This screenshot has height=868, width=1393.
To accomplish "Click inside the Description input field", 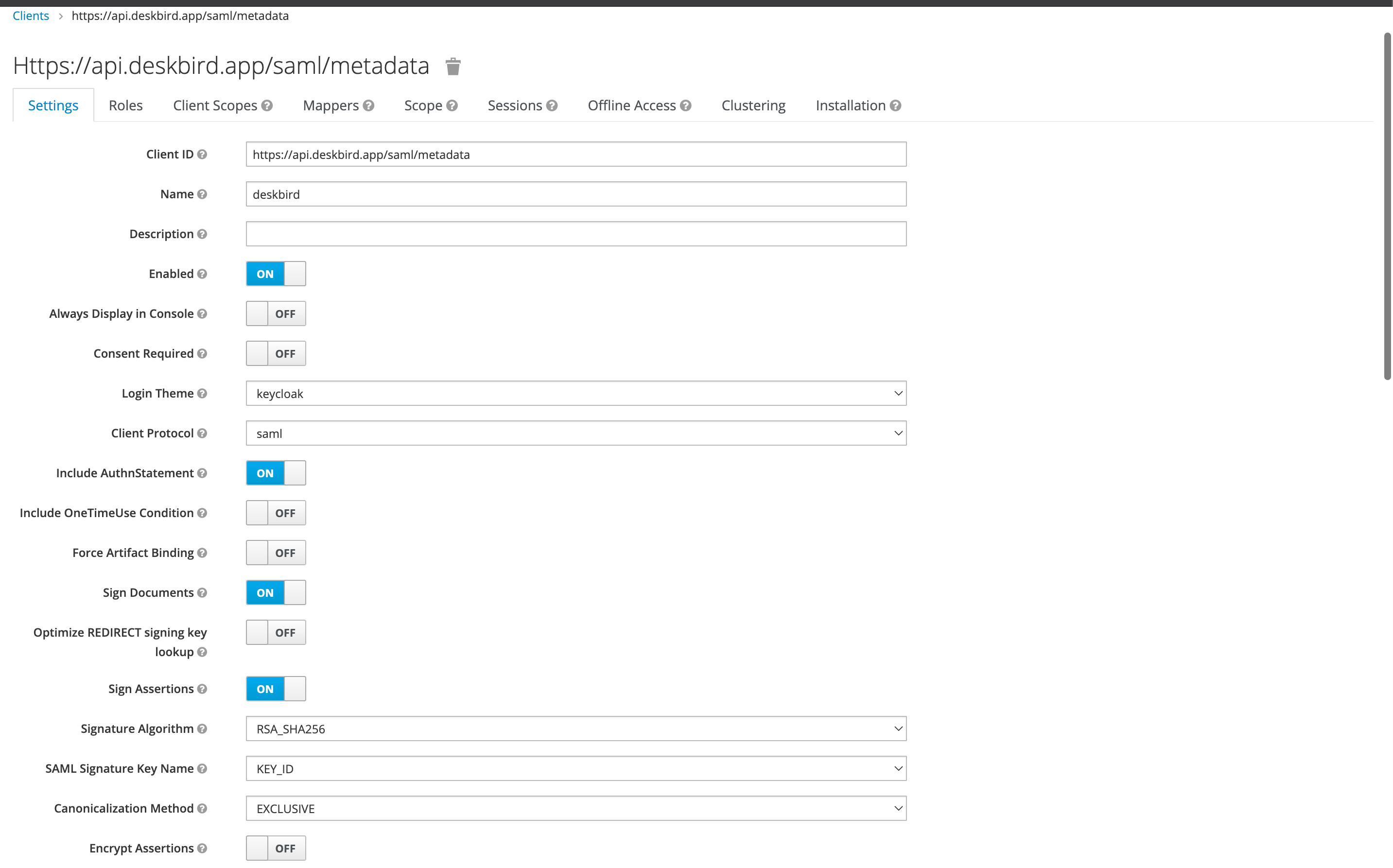I will click(575, 234).
